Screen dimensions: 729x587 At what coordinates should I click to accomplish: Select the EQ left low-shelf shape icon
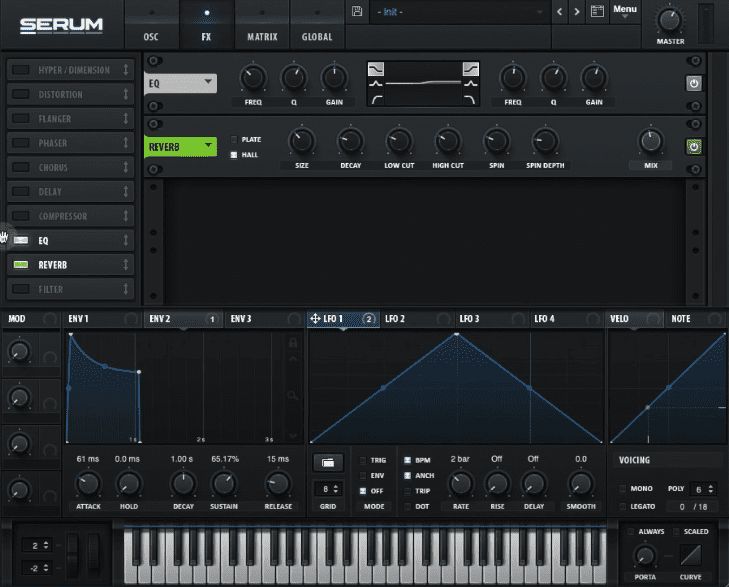[x=376, y=69]
